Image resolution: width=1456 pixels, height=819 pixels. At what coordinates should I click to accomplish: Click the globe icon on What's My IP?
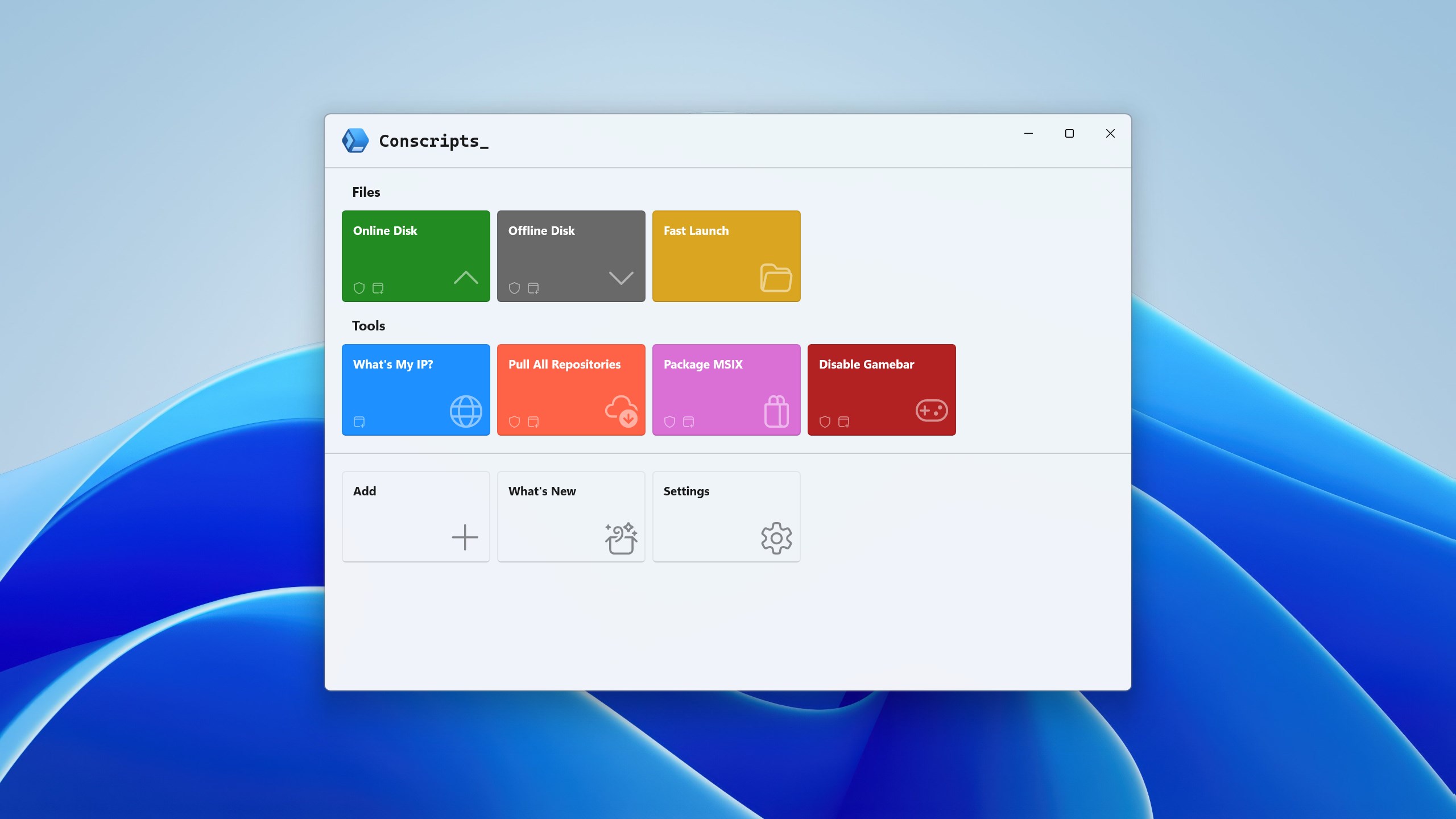[466, 411]
